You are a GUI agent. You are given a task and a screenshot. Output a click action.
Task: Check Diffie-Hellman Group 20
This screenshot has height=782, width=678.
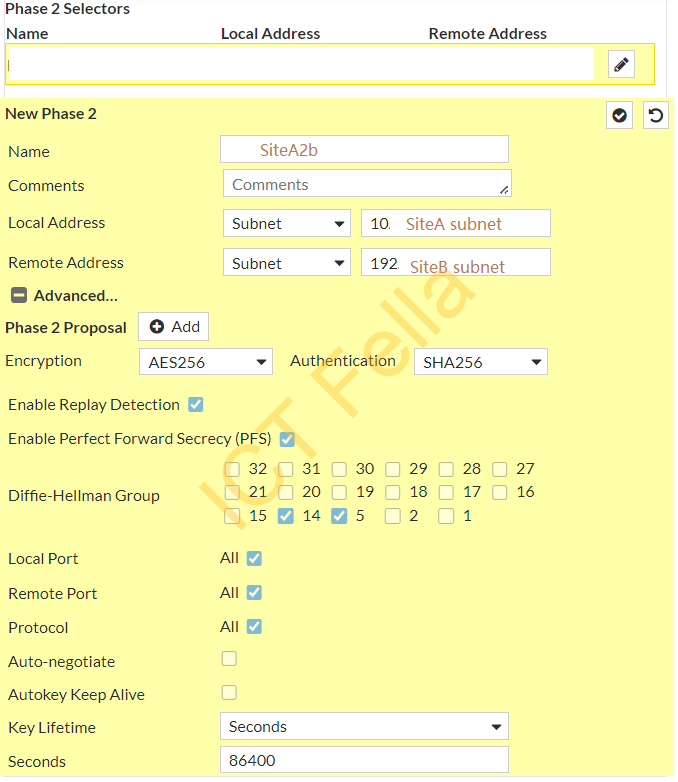tap(286, 492)
